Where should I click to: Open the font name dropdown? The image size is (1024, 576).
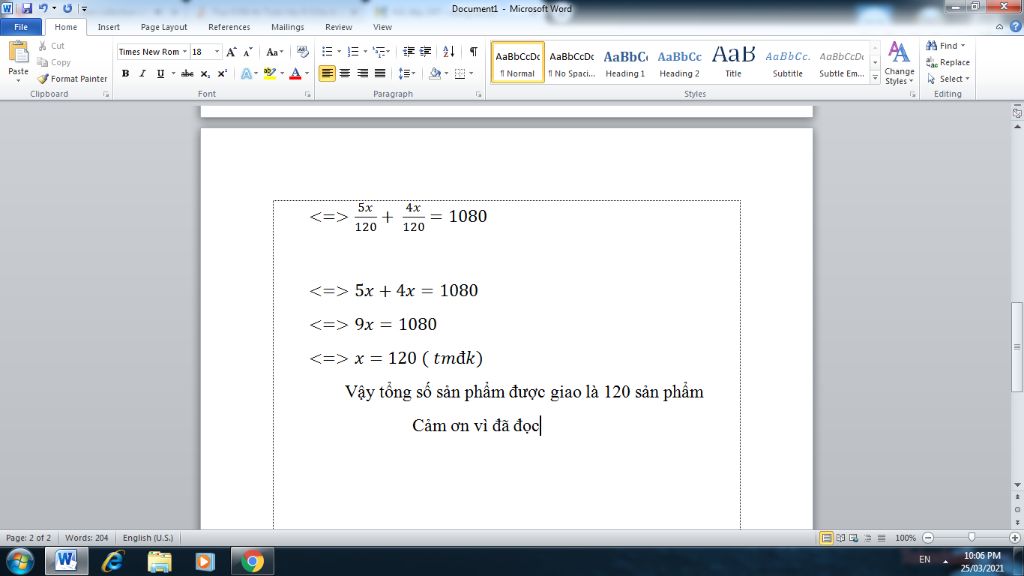click(185, 52)
